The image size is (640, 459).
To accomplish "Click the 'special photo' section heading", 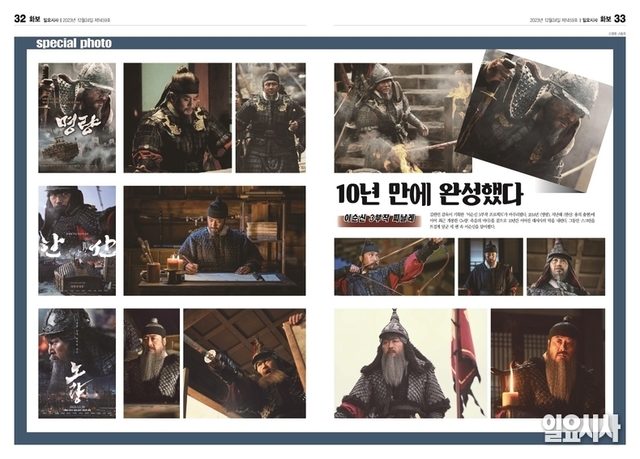I will click(x=74, y=43).
